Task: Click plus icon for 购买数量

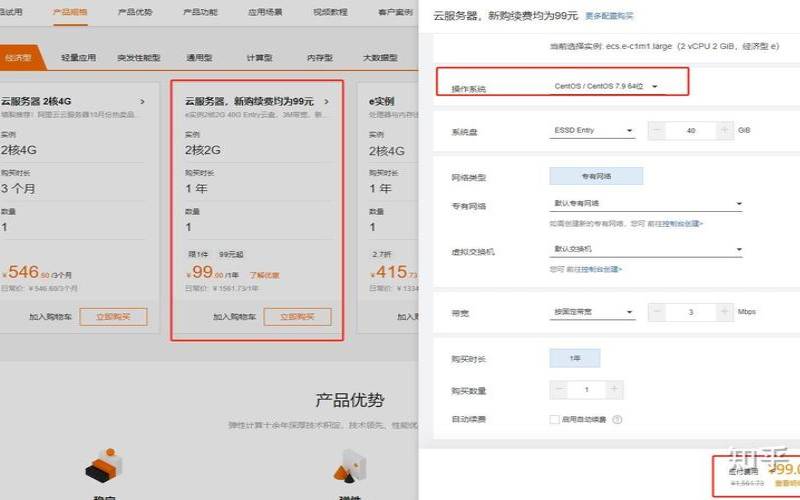Action: (x=614, y=390)
